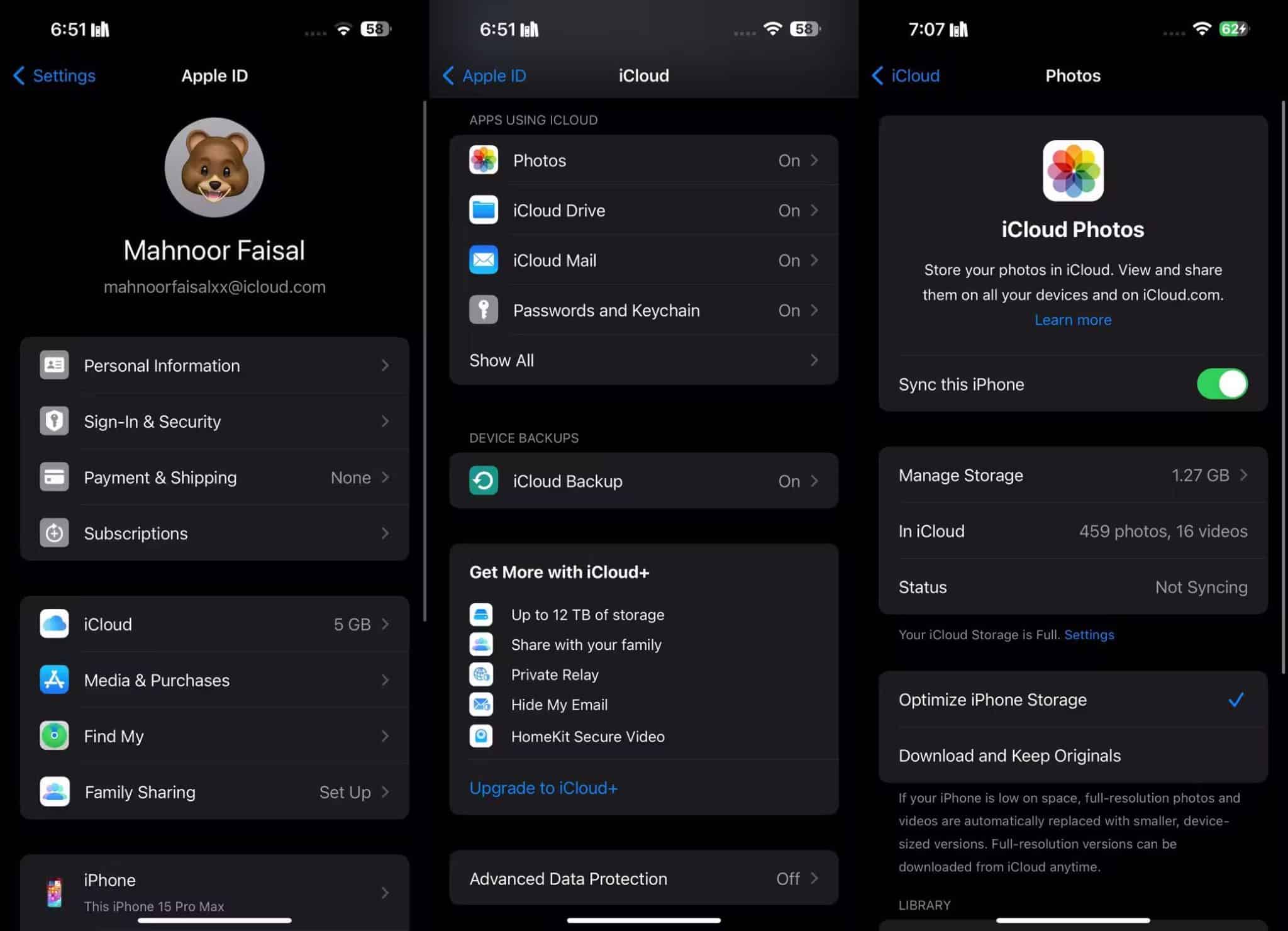The height and width of the screenshot is (931, 1288).
Task: Tap the Find My radar icon
Action: (x=54, y=735)
